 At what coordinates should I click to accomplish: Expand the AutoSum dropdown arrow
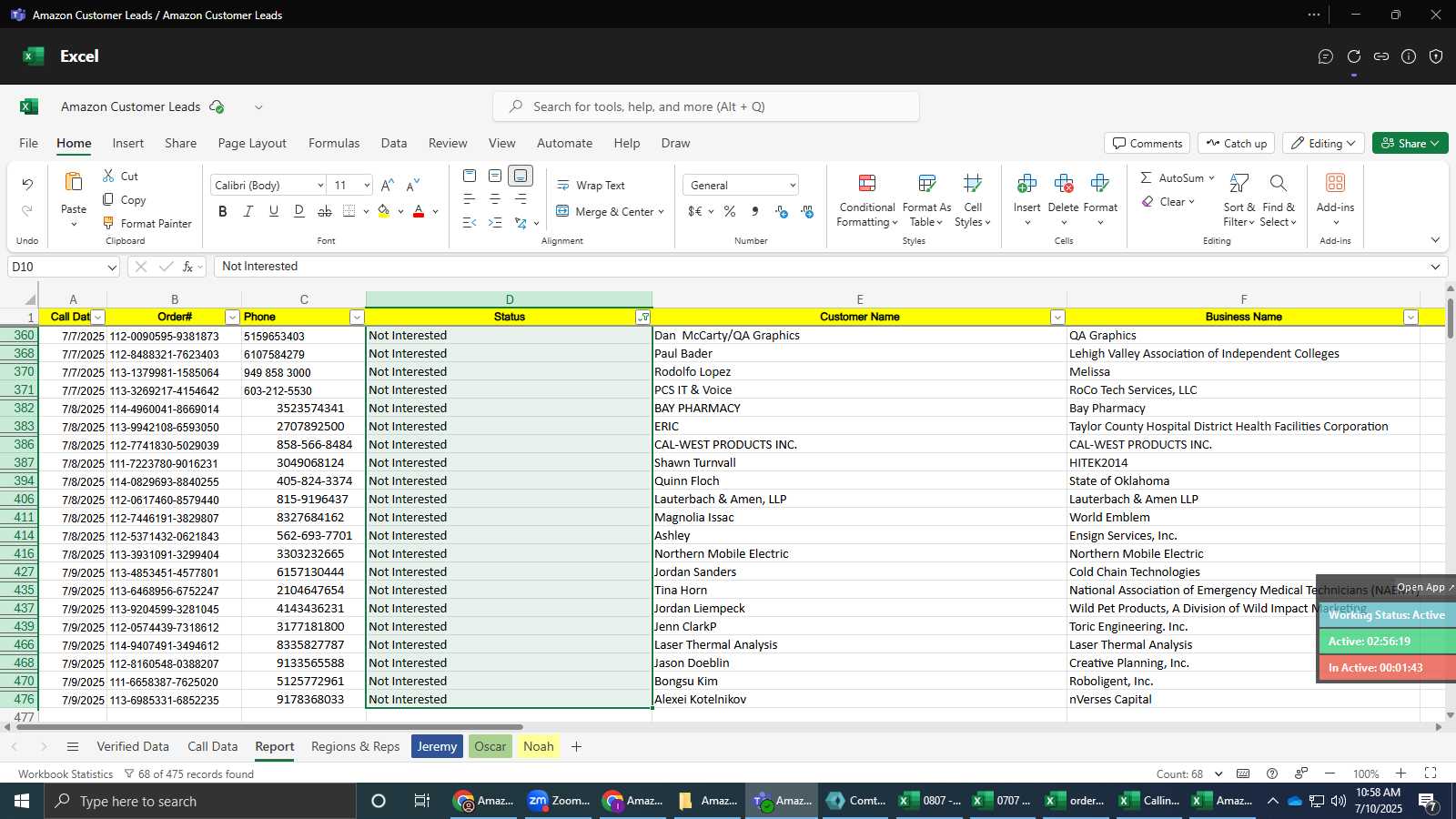point(1211,178)
